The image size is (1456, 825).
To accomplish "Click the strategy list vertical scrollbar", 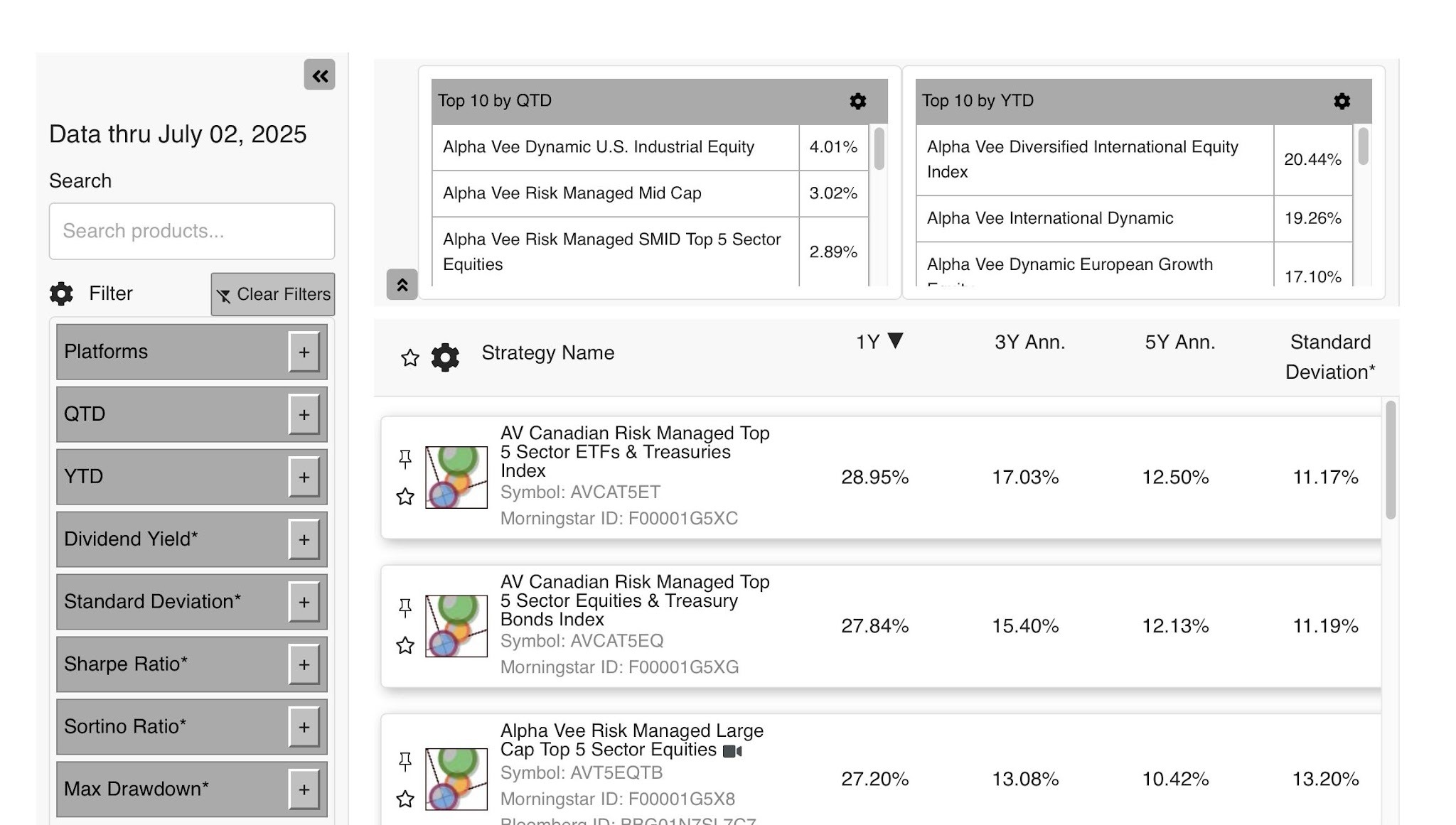I will tap(1390, 460).
